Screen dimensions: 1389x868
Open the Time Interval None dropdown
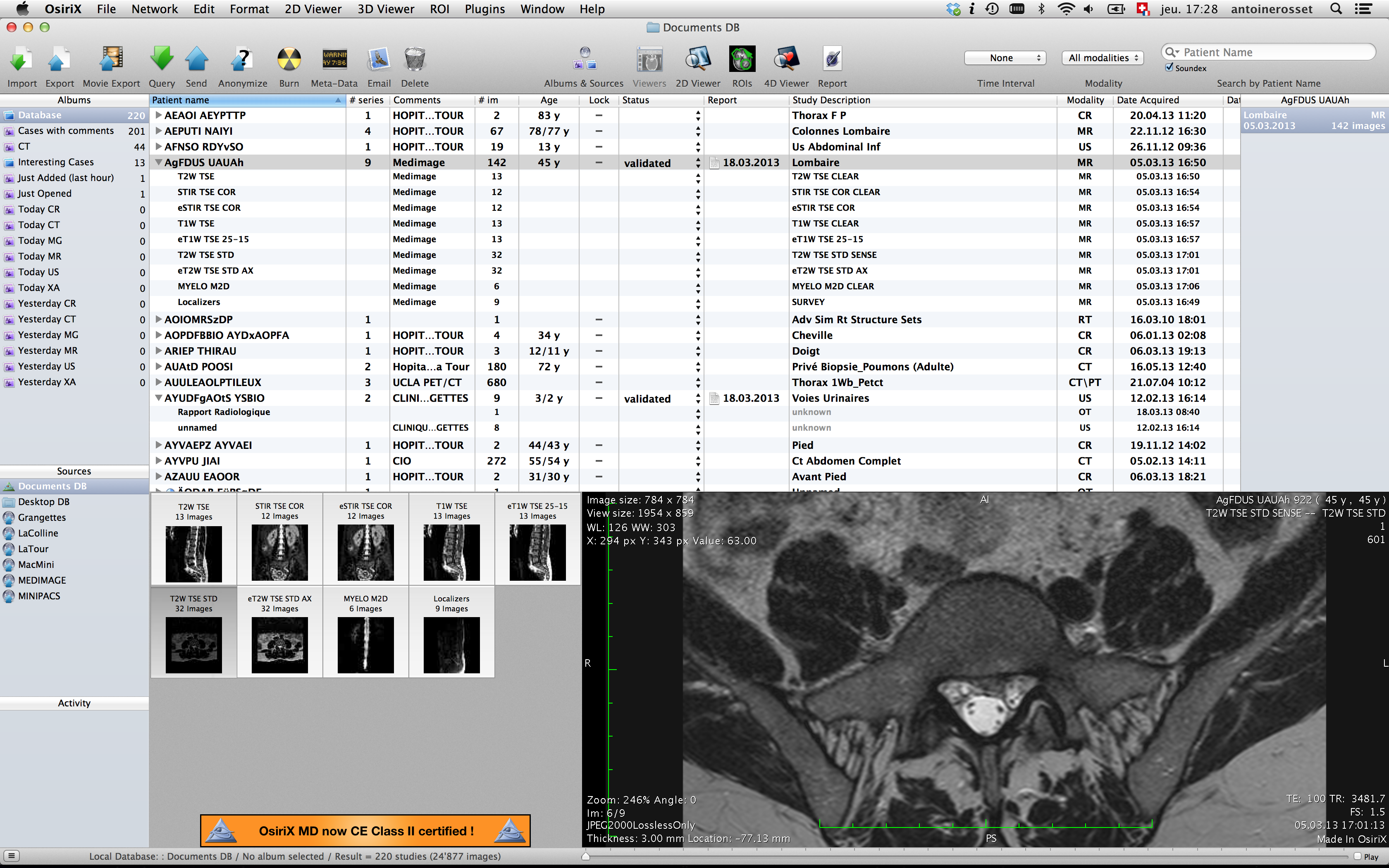coord(1005,57)
